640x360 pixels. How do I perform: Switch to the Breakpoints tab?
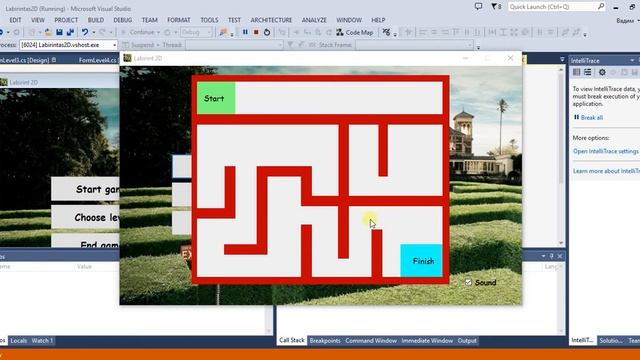pyautogui.click(x=325, y=340)
